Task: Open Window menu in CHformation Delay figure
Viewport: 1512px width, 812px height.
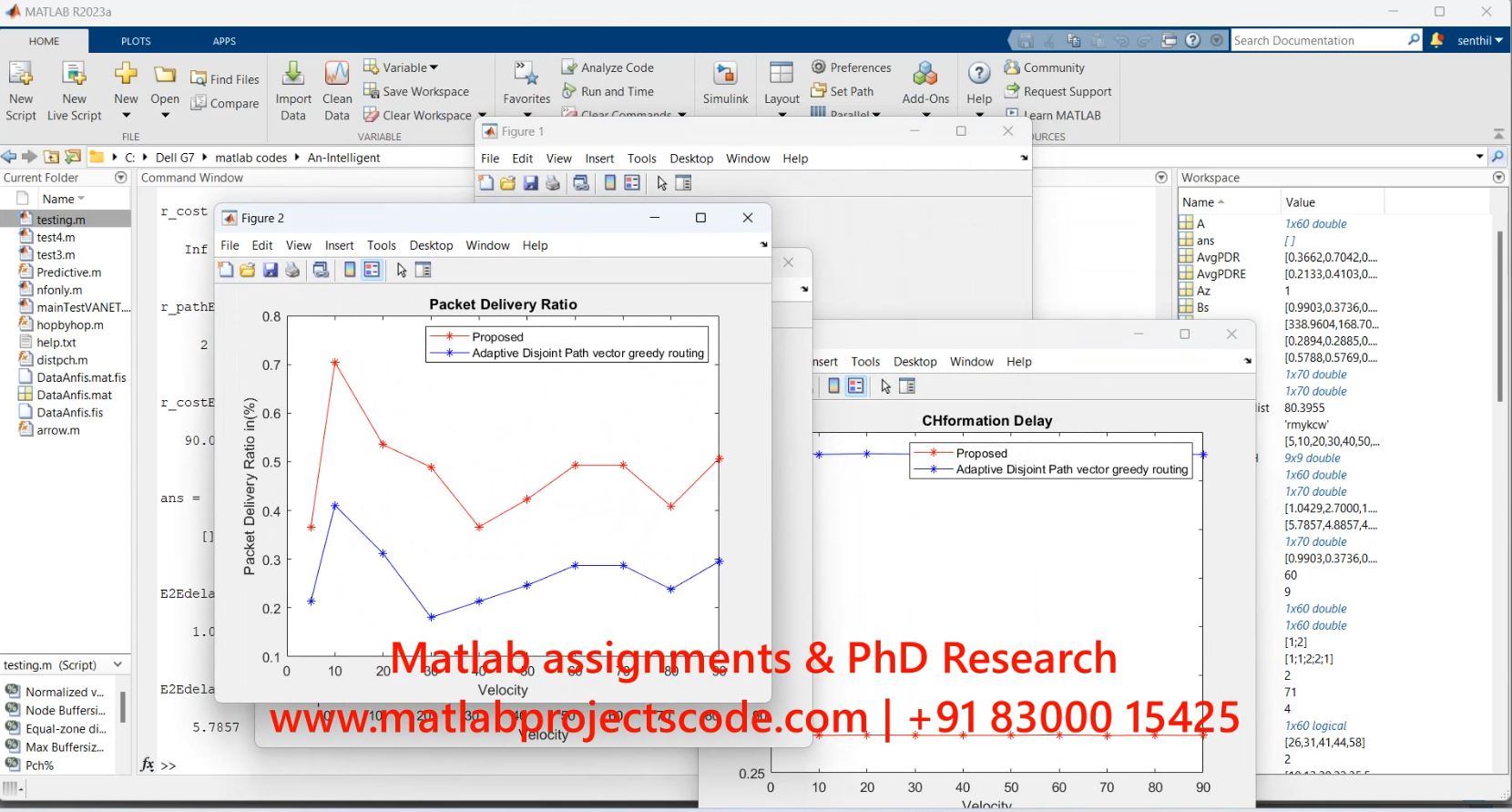Action: pyautogui.click(x=972, y=362)
